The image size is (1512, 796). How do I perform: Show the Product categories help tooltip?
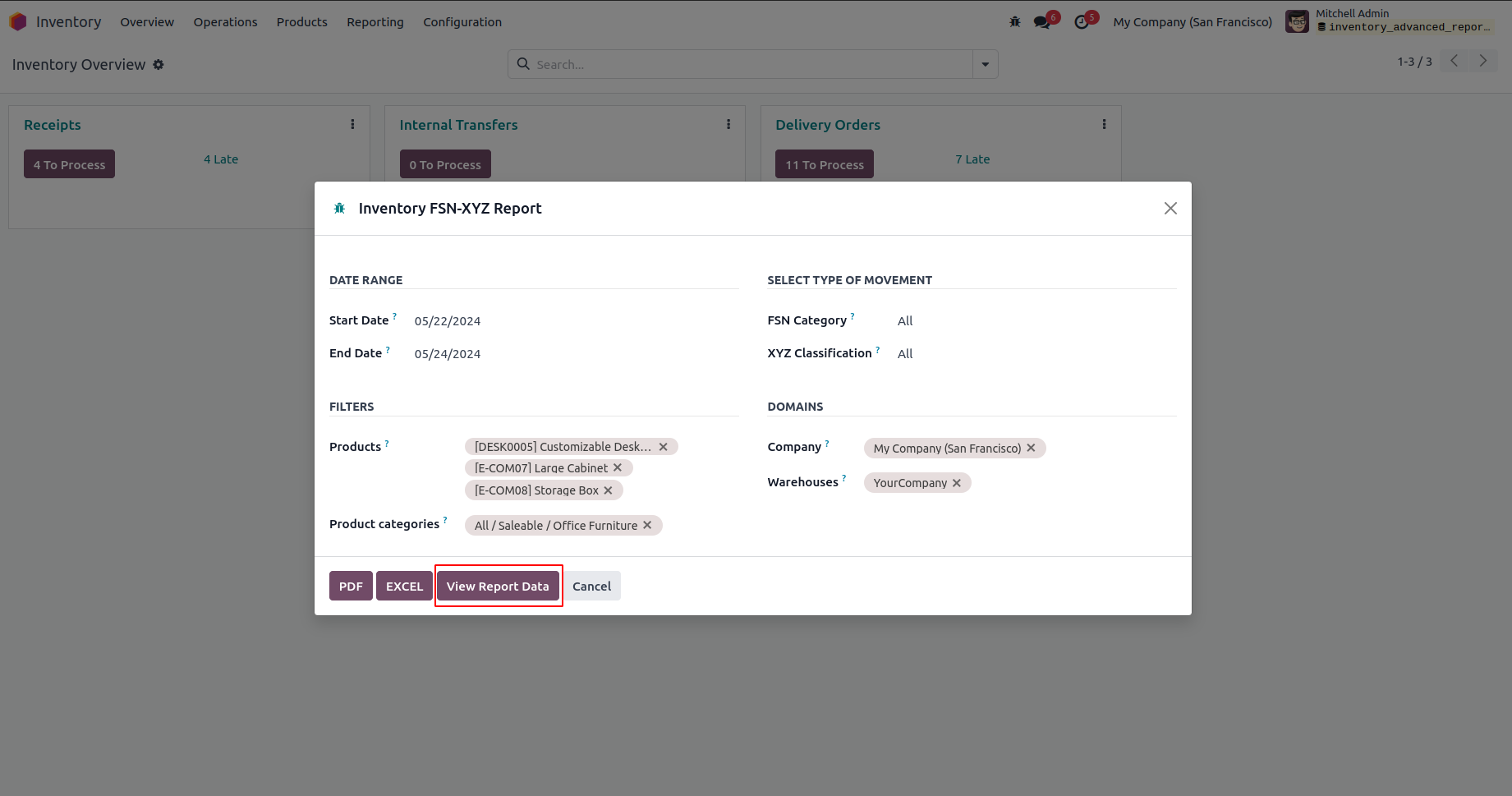[x=445, y=520]
